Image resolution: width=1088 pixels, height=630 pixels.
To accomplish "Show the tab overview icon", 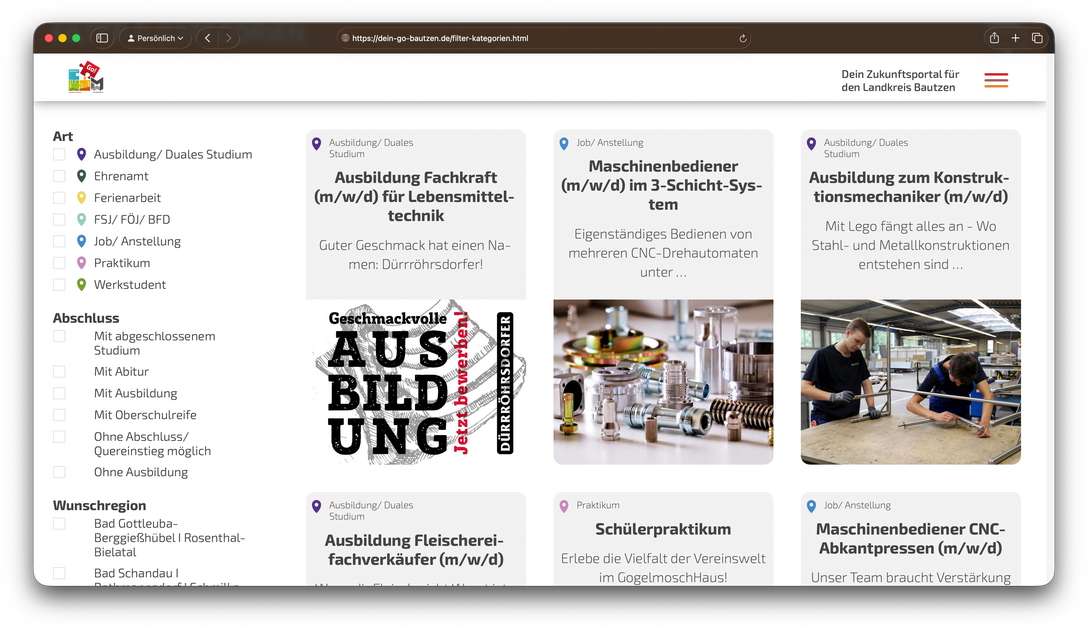I will pos(1037,38).
